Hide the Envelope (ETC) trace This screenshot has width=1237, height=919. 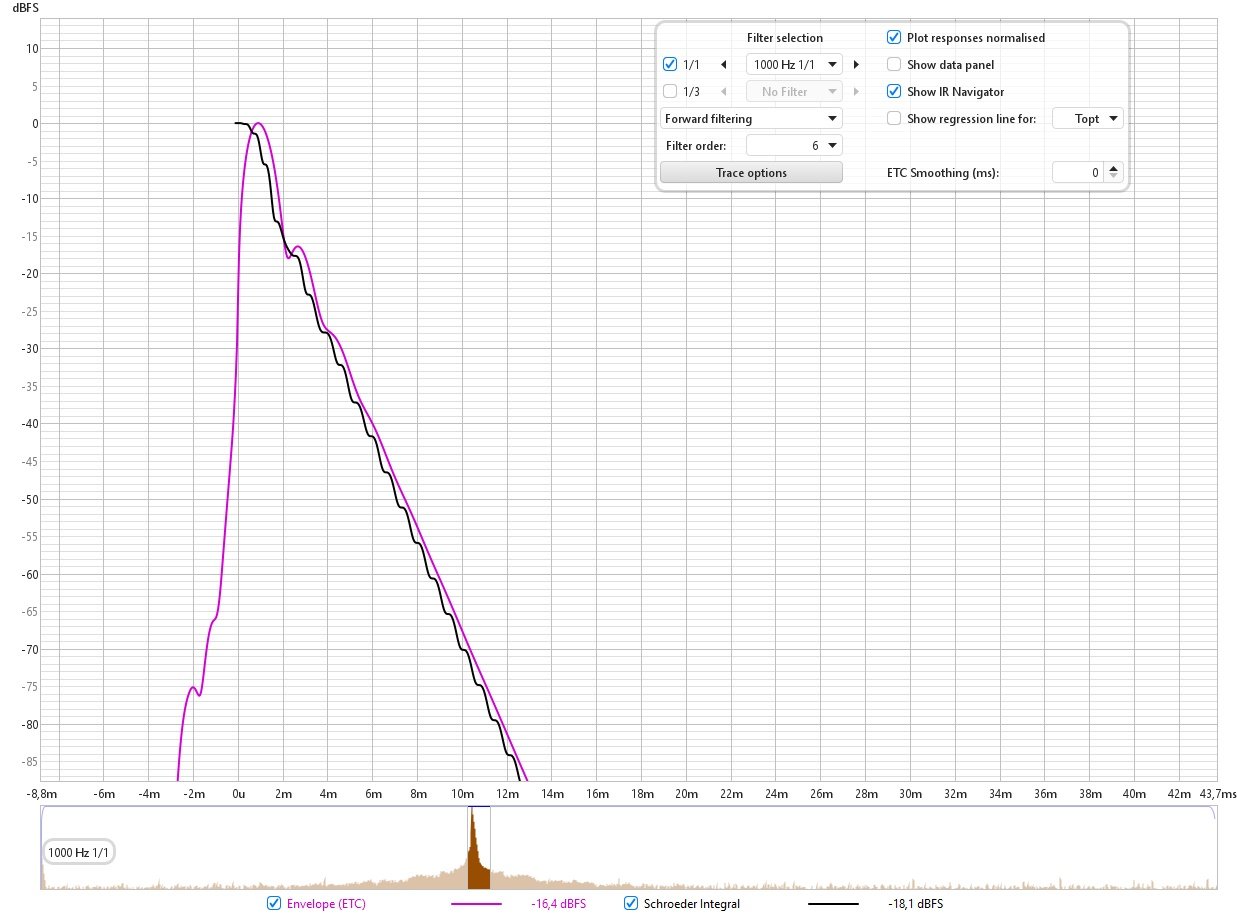[x=274, y=904]
